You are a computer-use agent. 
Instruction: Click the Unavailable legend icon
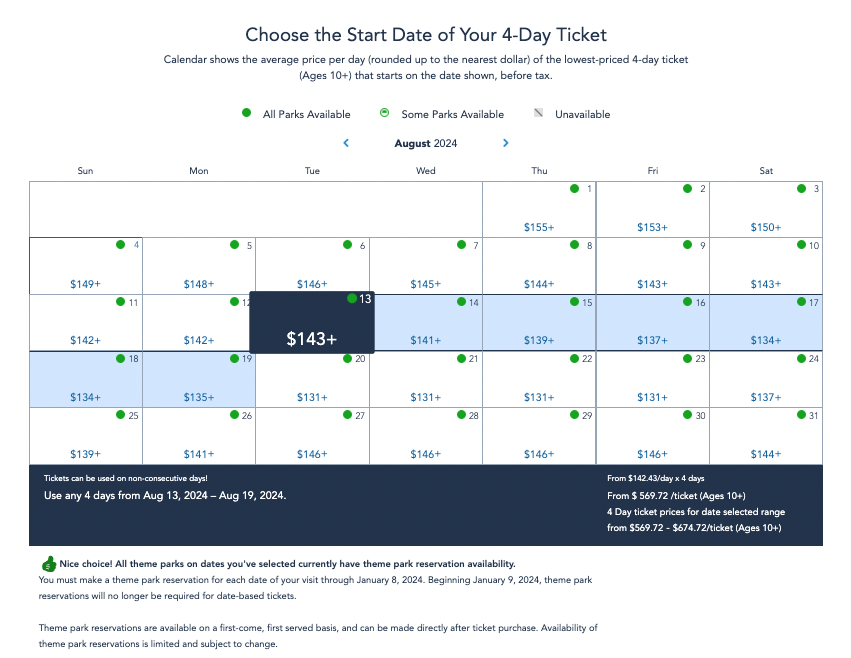(539, 113)
